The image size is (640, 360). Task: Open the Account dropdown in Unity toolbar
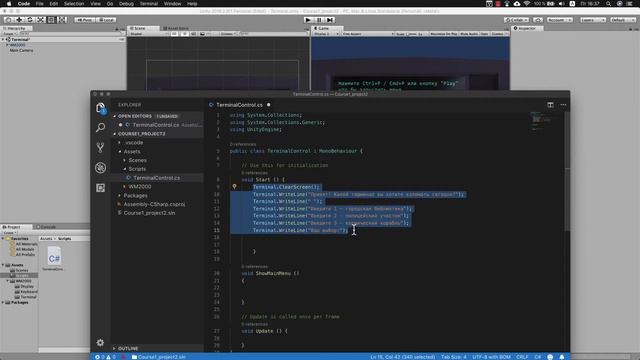(x=560, y=20)
